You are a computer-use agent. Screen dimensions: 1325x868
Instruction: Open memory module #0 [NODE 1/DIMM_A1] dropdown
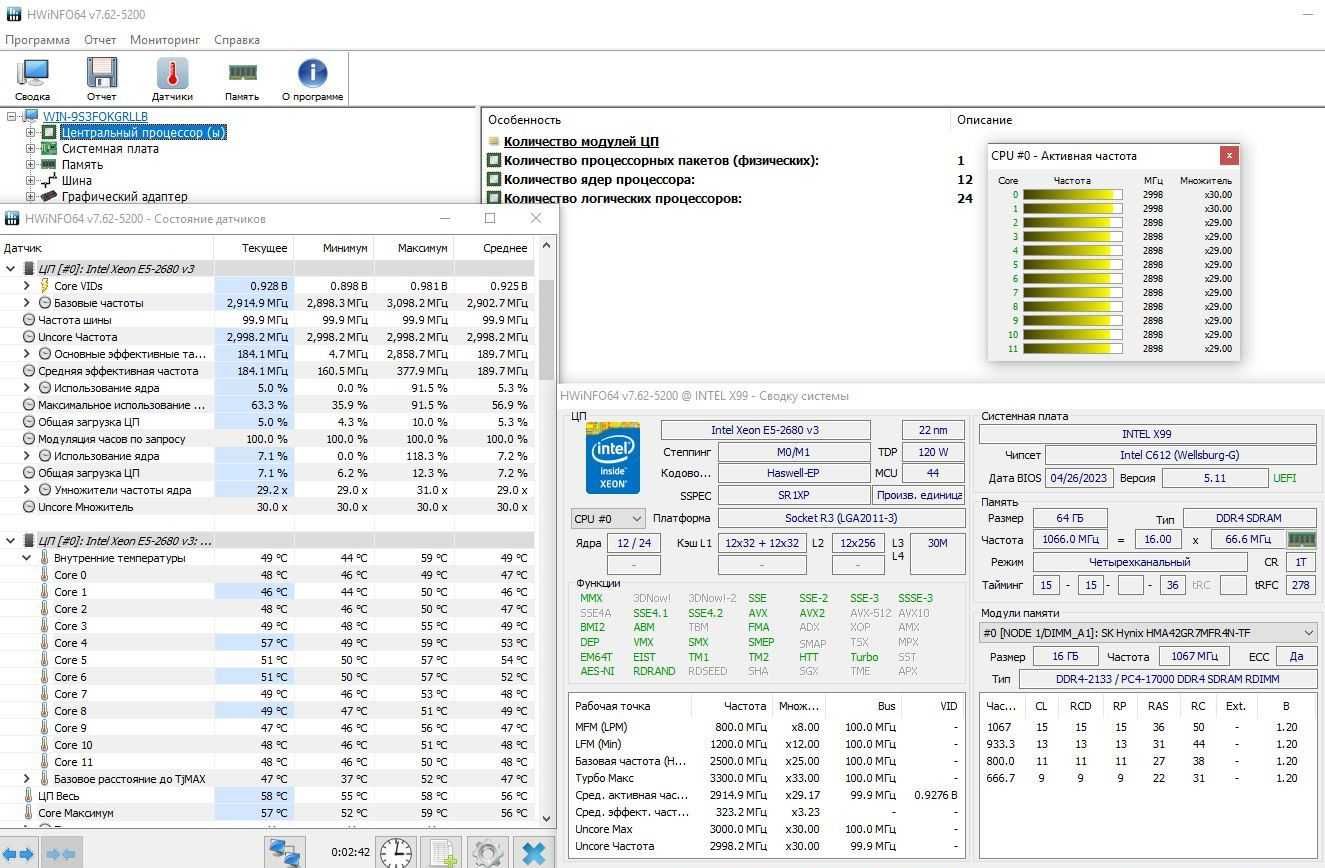(x=1147, y=633)
